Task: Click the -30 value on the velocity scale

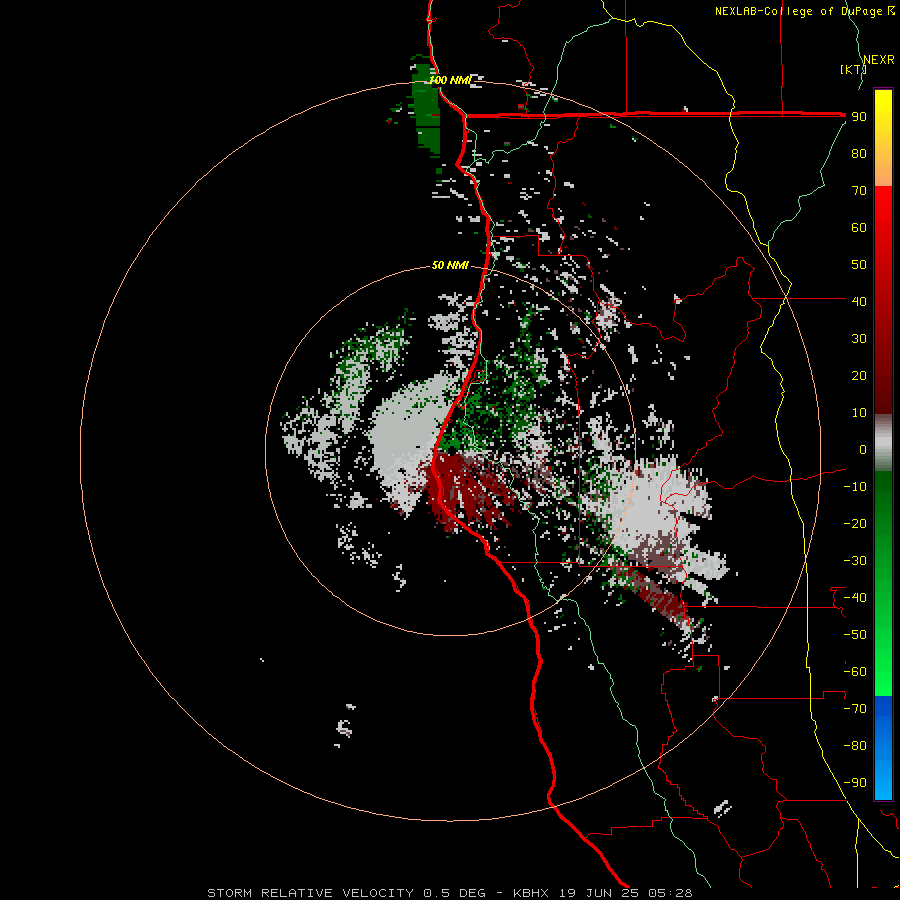Action: tap(855, 561)
